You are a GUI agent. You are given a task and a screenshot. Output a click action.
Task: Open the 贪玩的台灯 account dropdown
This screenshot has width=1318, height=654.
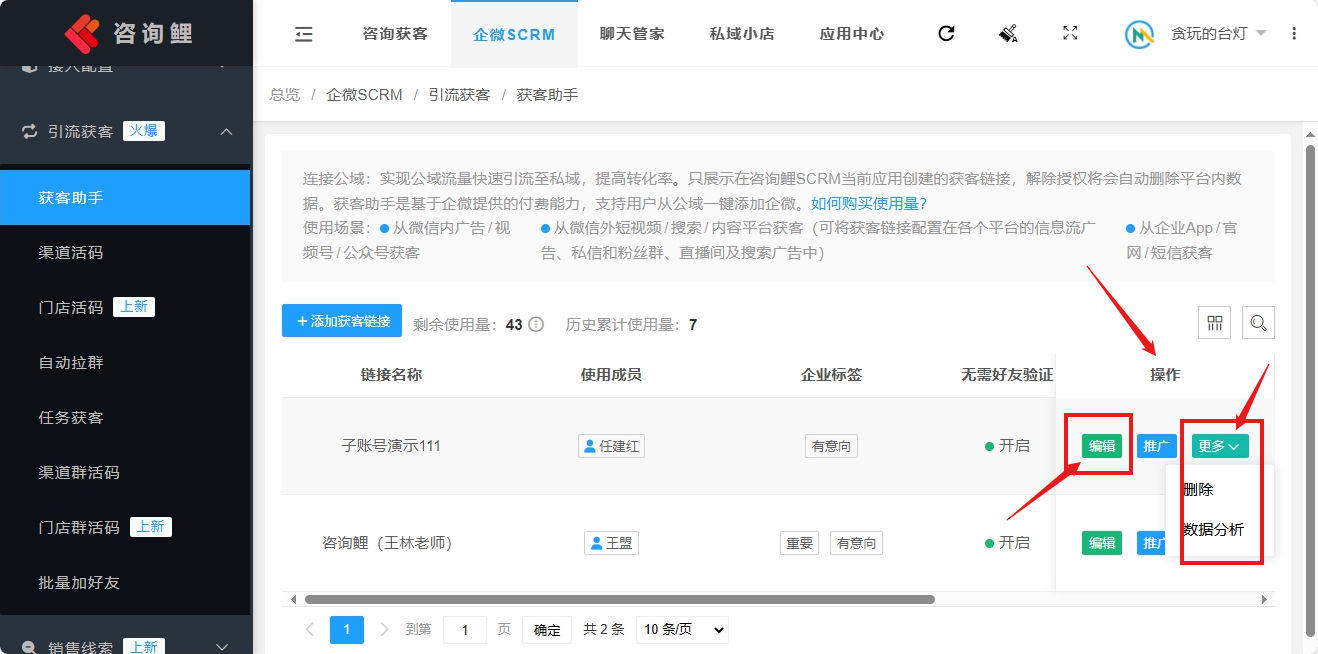point(1218,34)
